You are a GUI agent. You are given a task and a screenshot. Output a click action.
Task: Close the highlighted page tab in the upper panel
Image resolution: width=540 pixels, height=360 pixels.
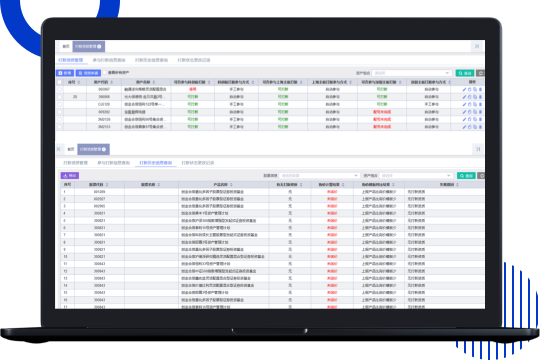(x=99, y=47)
